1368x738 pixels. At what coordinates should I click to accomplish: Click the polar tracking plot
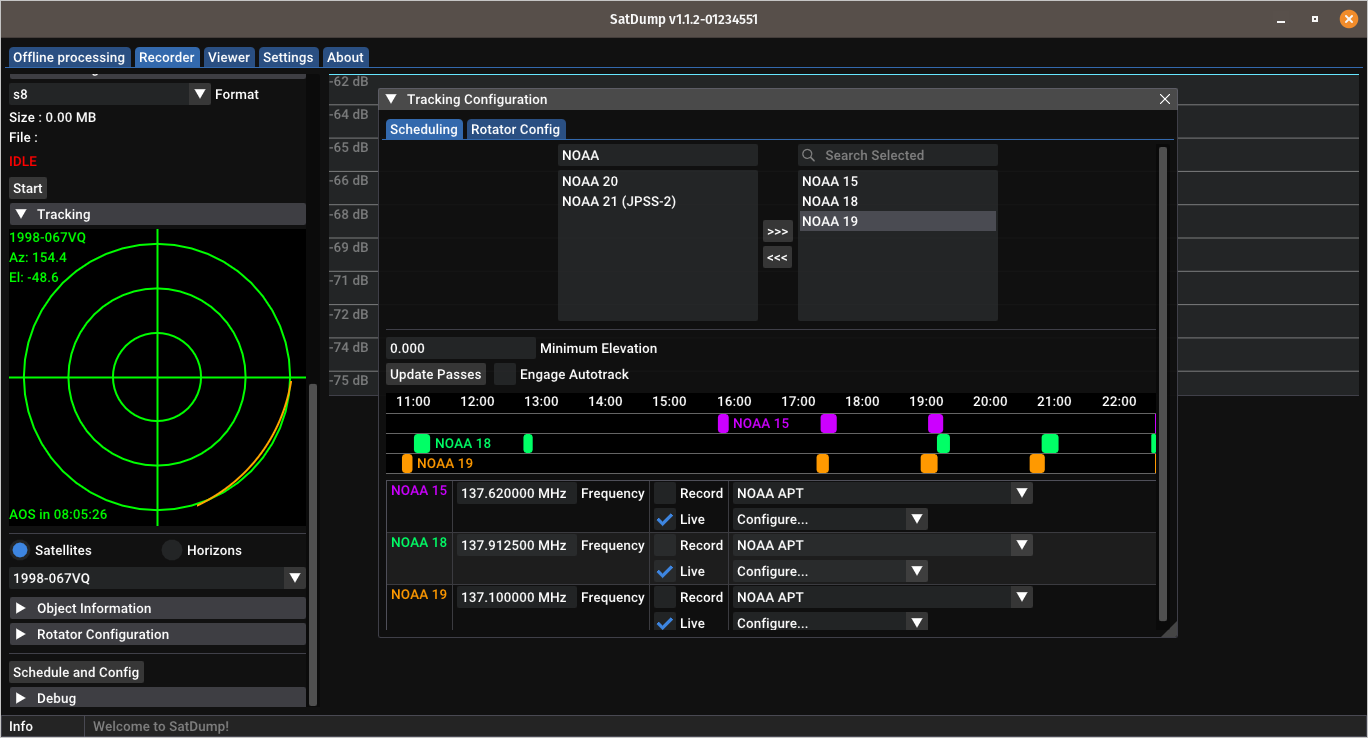point(157,377)
